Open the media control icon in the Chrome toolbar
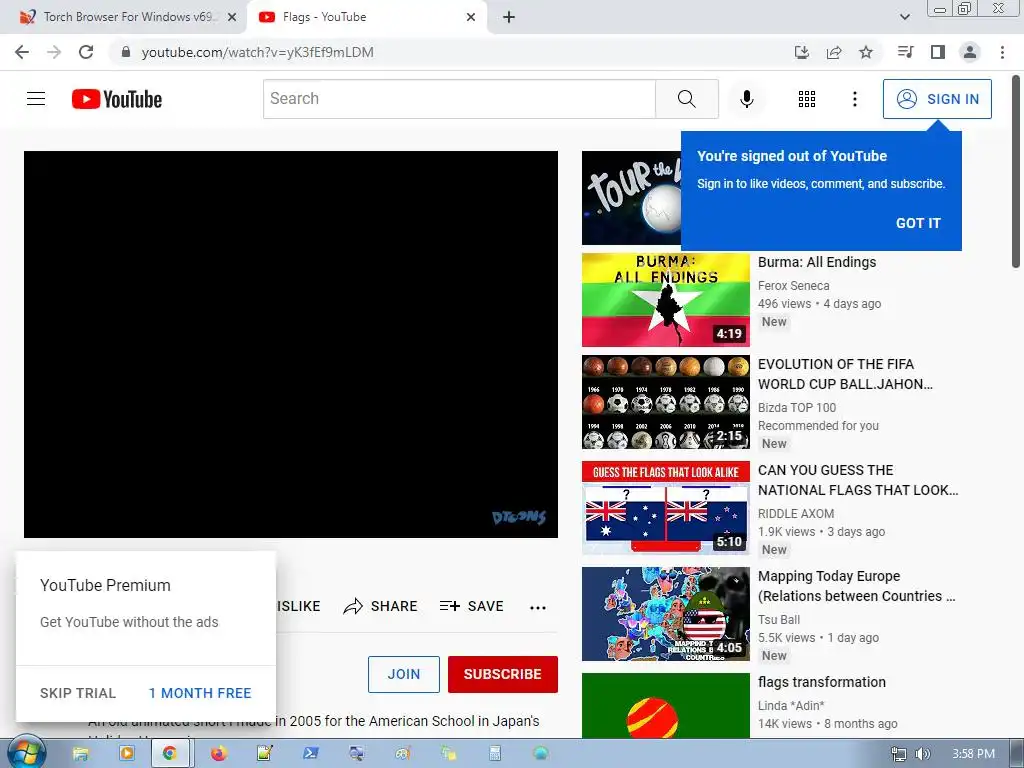The image size is (1024, 768). point(905,52)
